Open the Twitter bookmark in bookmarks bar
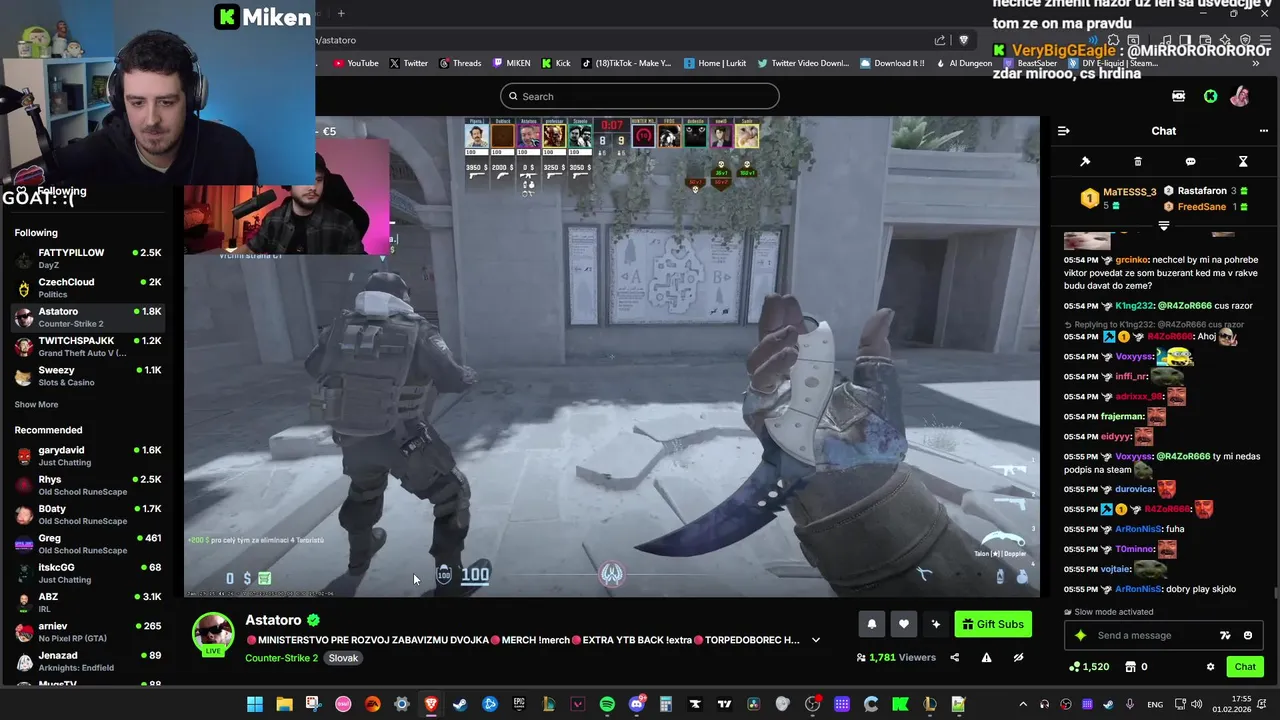The image size is (1280, 720). click(408, 63)
